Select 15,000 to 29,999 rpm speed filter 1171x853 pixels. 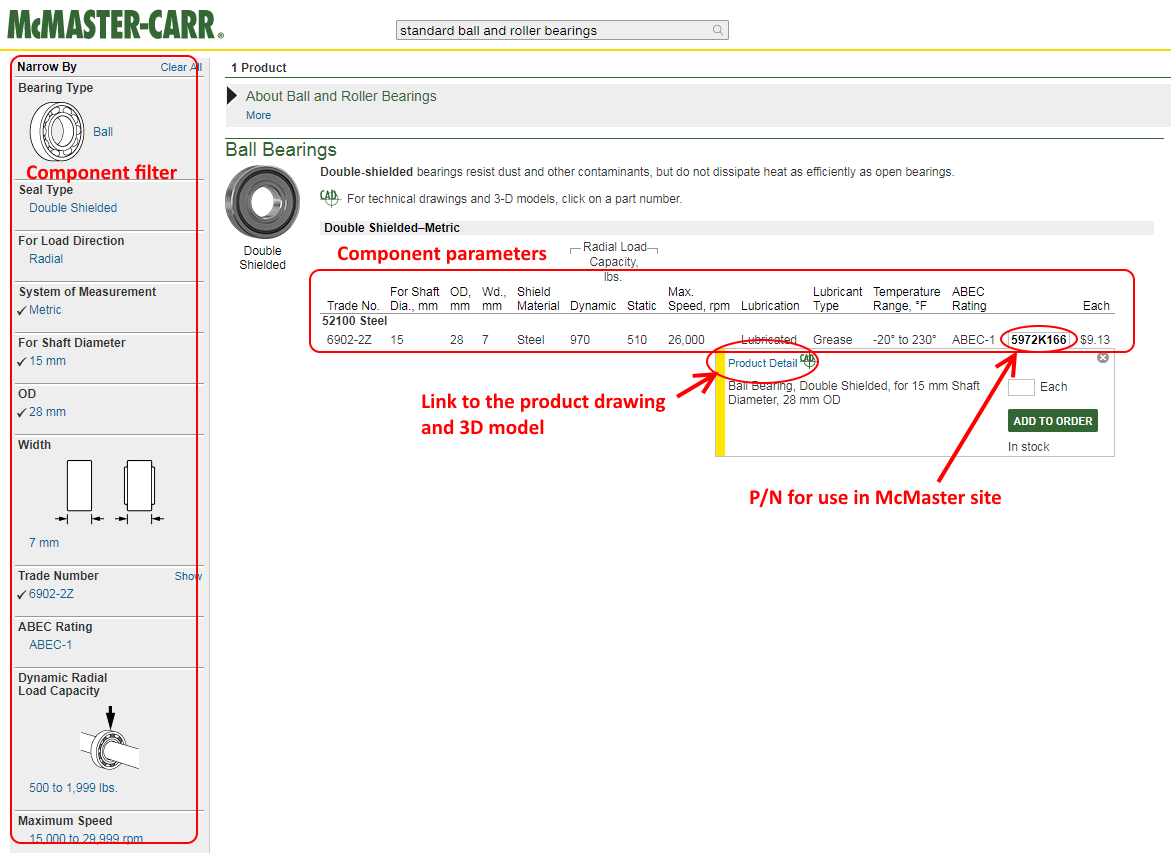point(86,838)
